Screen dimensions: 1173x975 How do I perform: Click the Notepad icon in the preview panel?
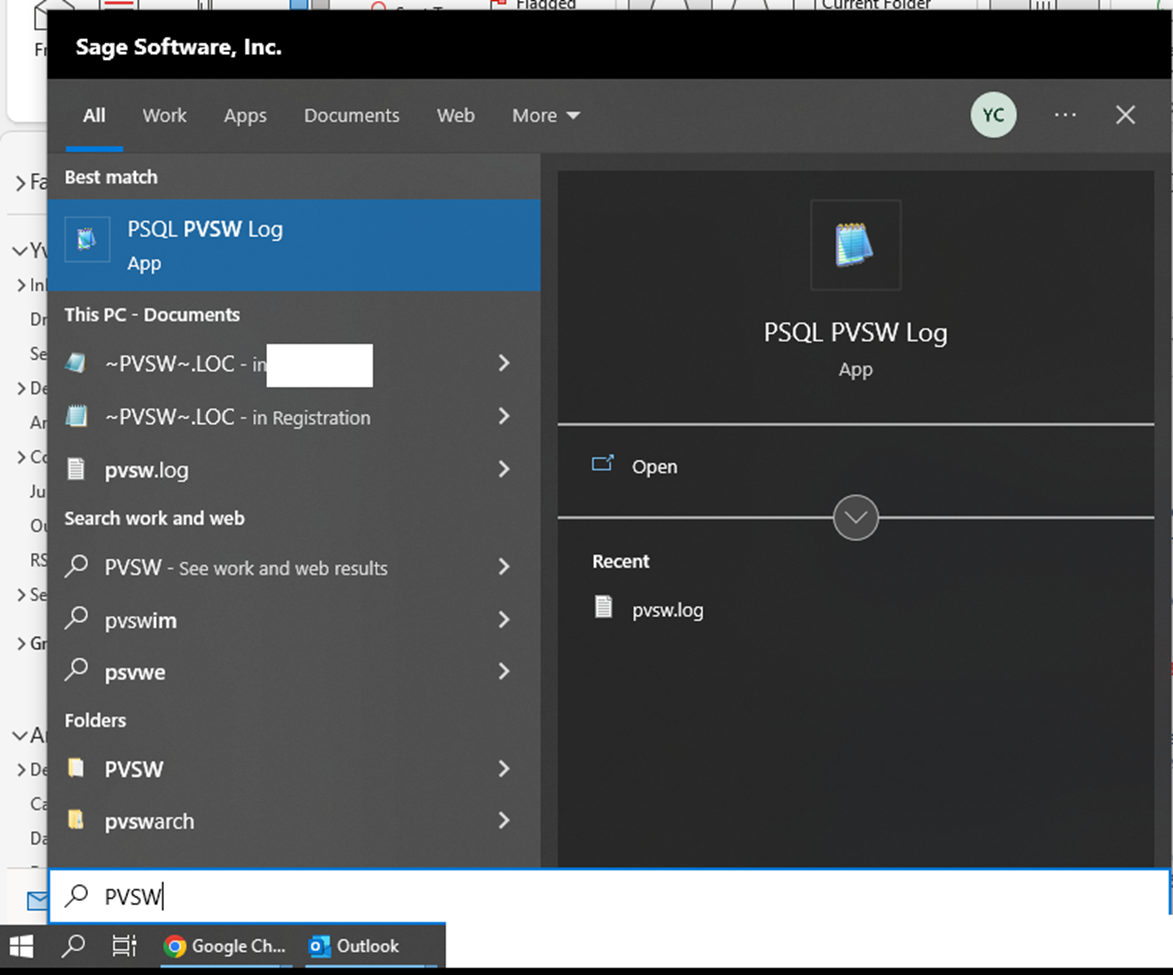click(x=855, y=244)
